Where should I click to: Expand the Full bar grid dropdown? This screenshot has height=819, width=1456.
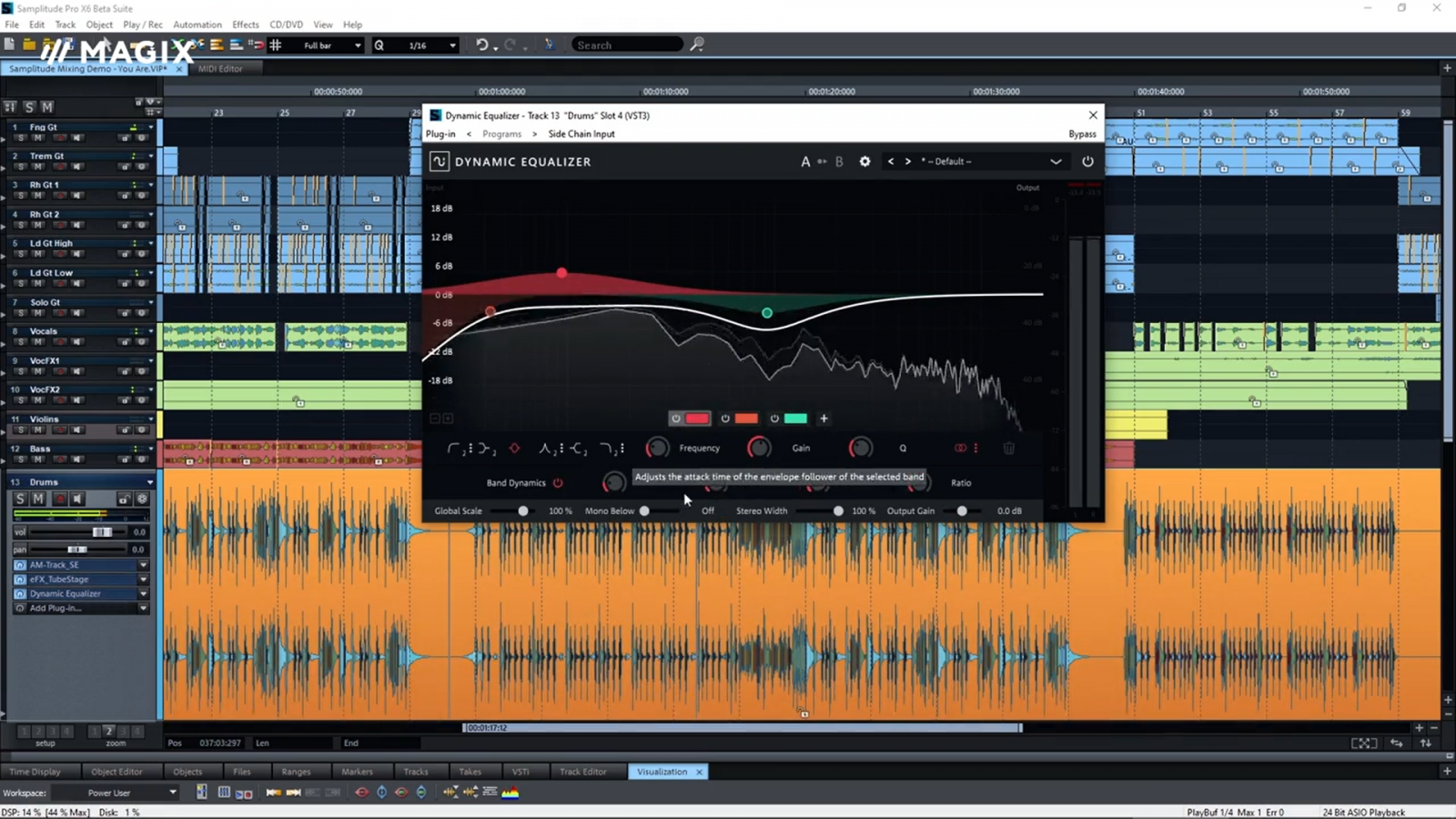click(358, 45)
